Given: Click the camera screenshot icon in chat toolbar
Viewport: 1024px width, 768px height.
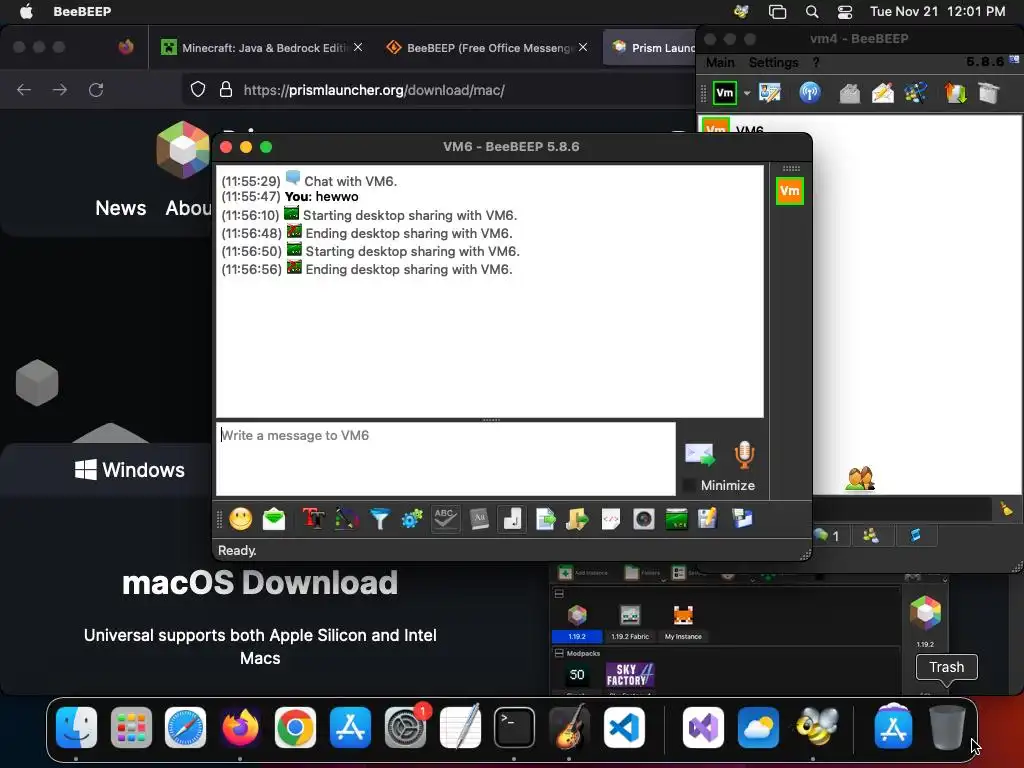Looking at the screenshot, I should (x=644, y=520).
